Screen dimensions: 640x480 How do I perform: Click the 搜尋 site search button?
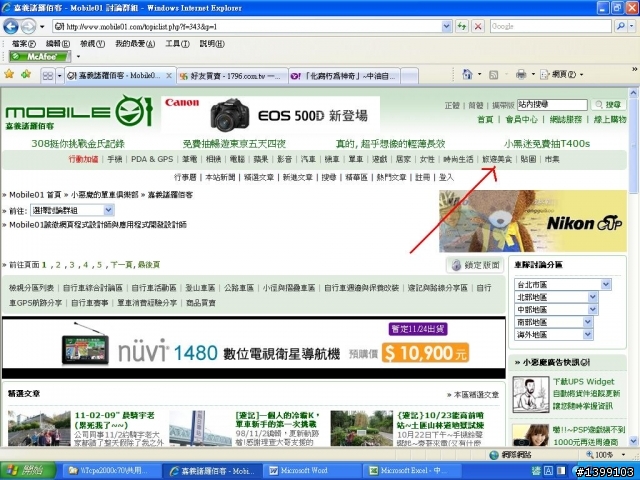(x=609, y=105)
